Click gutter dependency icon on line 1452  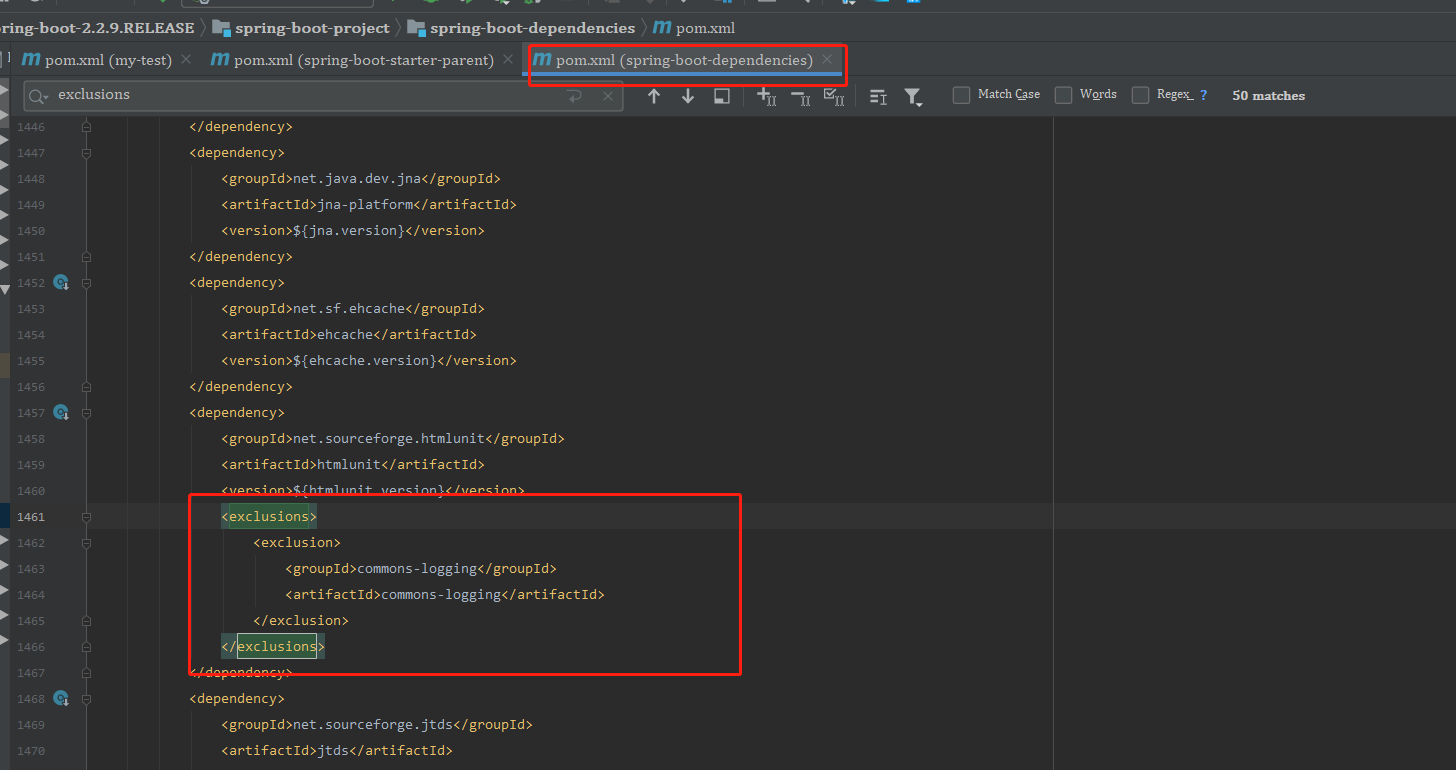[61, 283]
